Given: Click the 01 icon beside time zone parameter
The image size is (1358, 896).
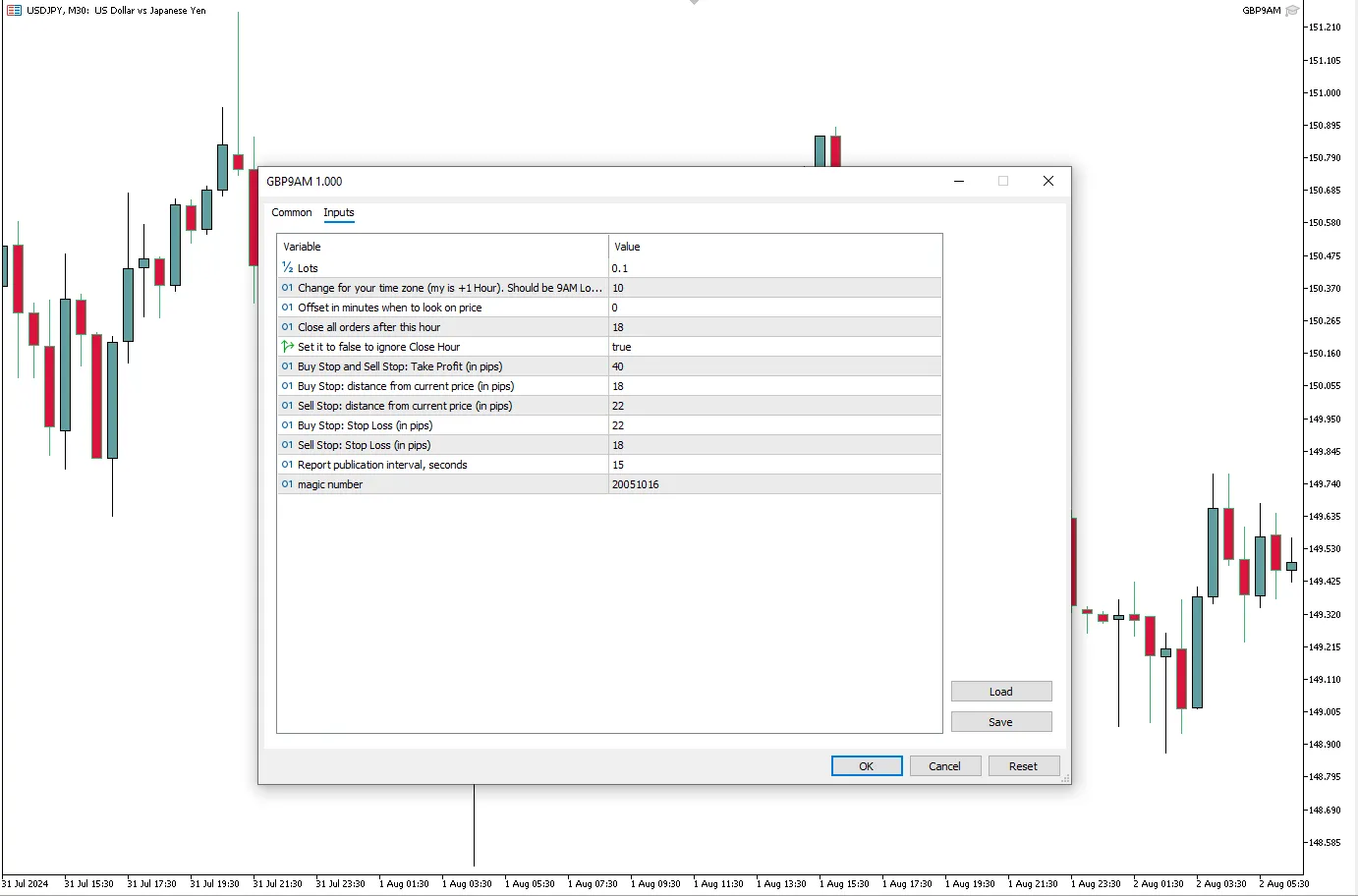Looking at the screenshot, I should (287, 288).
